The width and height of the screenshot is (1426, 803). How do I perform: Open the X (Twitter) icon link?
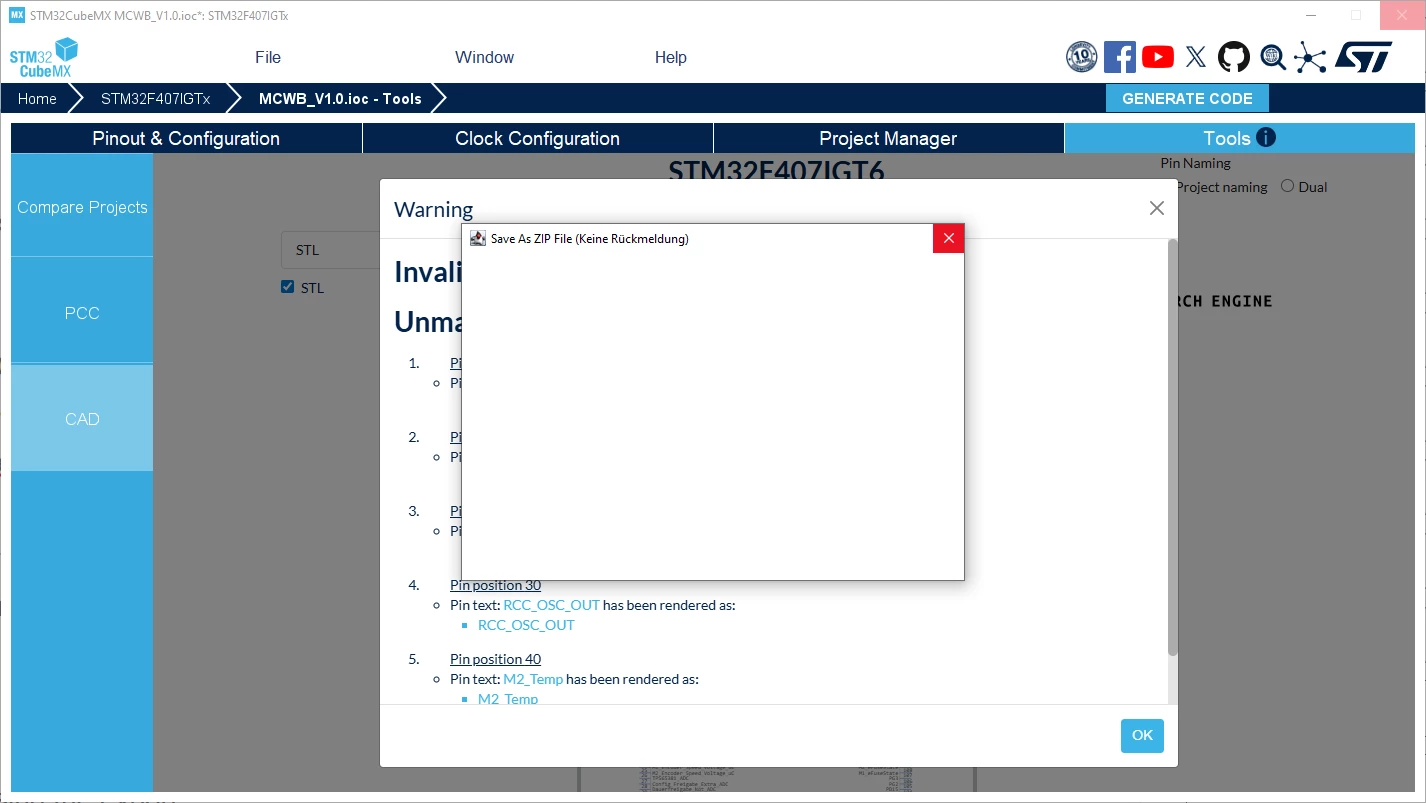tap(1196, 57)
